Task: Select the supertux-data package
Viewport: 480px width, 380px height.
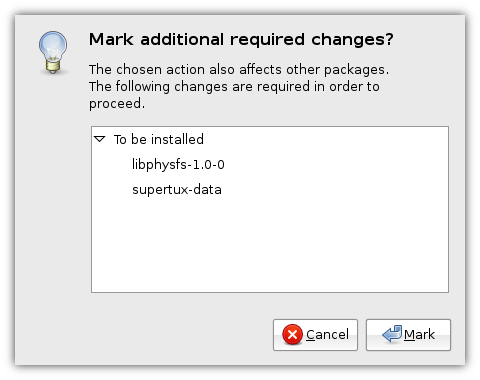Action: [x=177, y=189]
